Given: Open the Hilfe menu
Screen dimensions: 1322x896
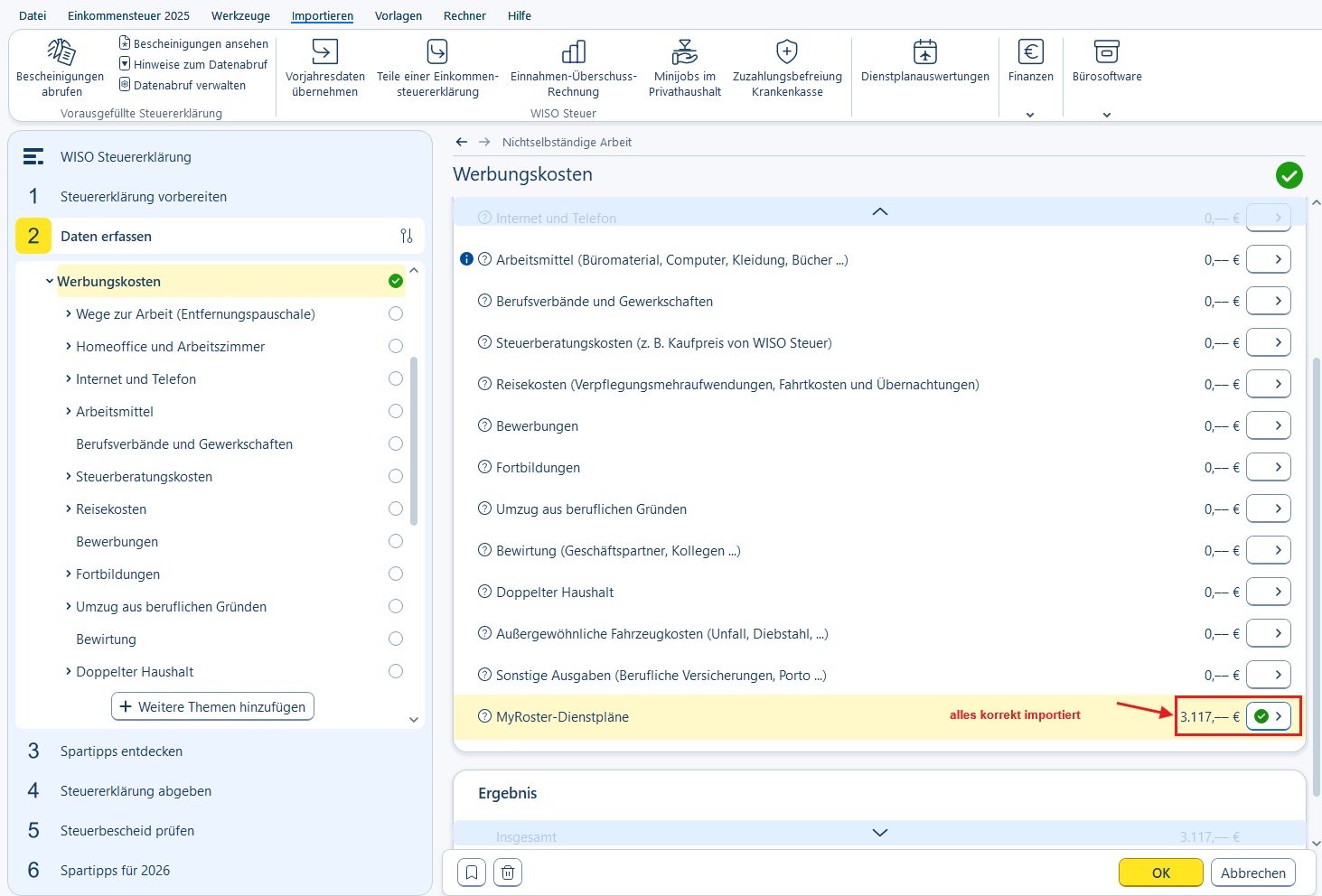Looking at the screenshot, I should (520, 15).
